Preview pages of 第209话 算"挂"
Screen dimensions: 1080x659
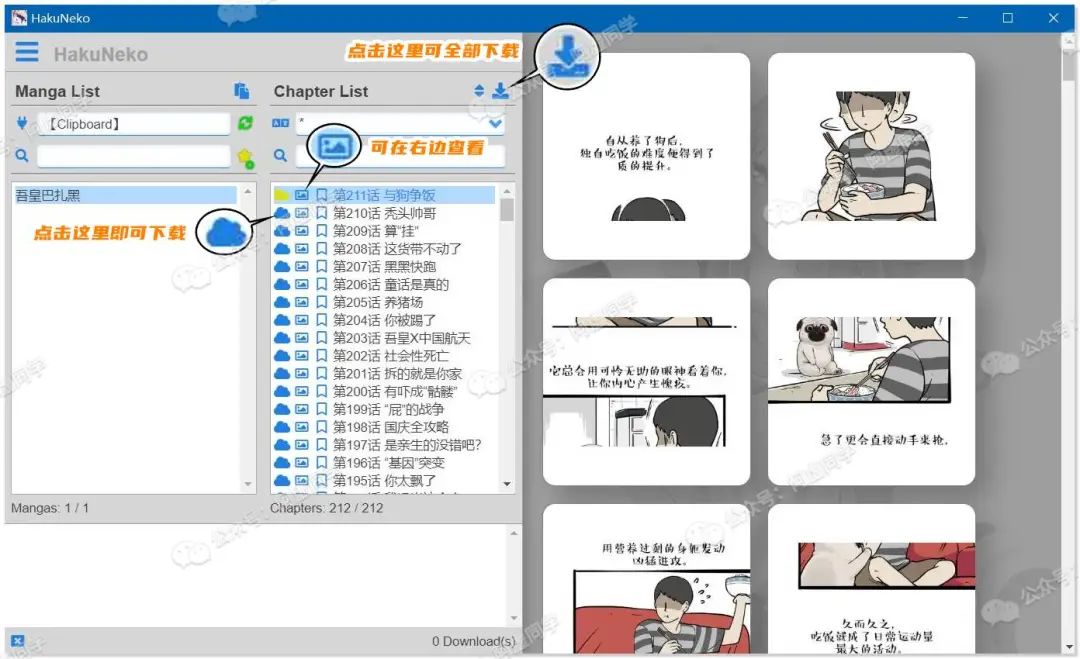(x=302, y=231)
